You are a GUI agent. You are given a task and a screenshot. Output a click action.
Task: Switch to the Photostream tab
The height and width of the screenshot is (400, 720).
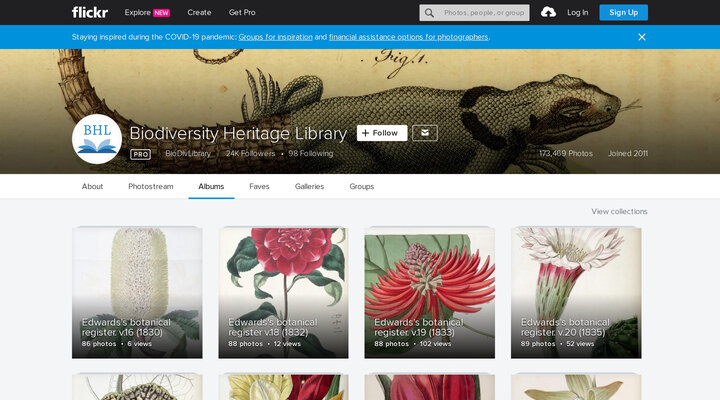[x=151, y=186]
